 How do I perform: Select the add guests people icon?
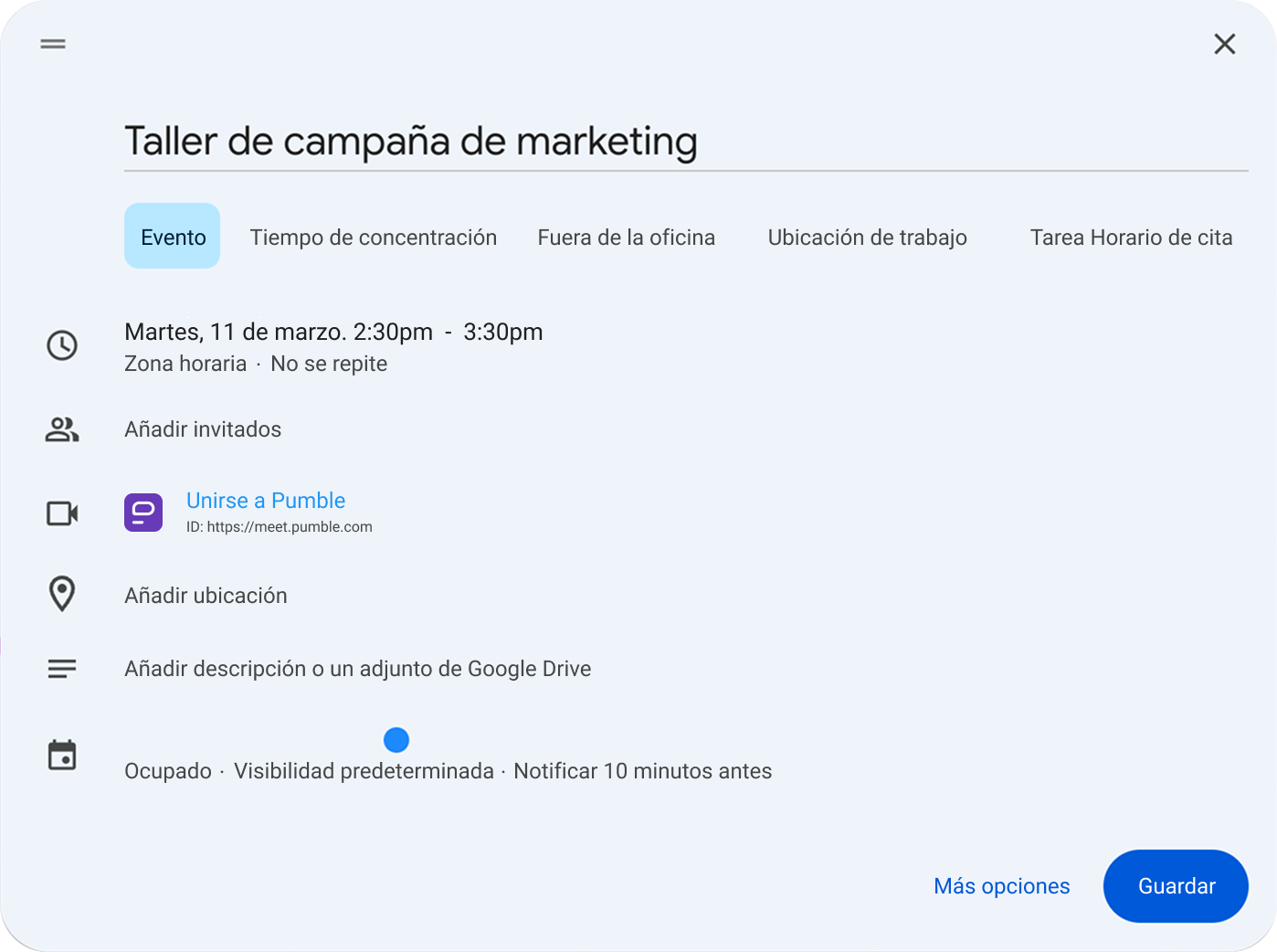coord(61,429)
